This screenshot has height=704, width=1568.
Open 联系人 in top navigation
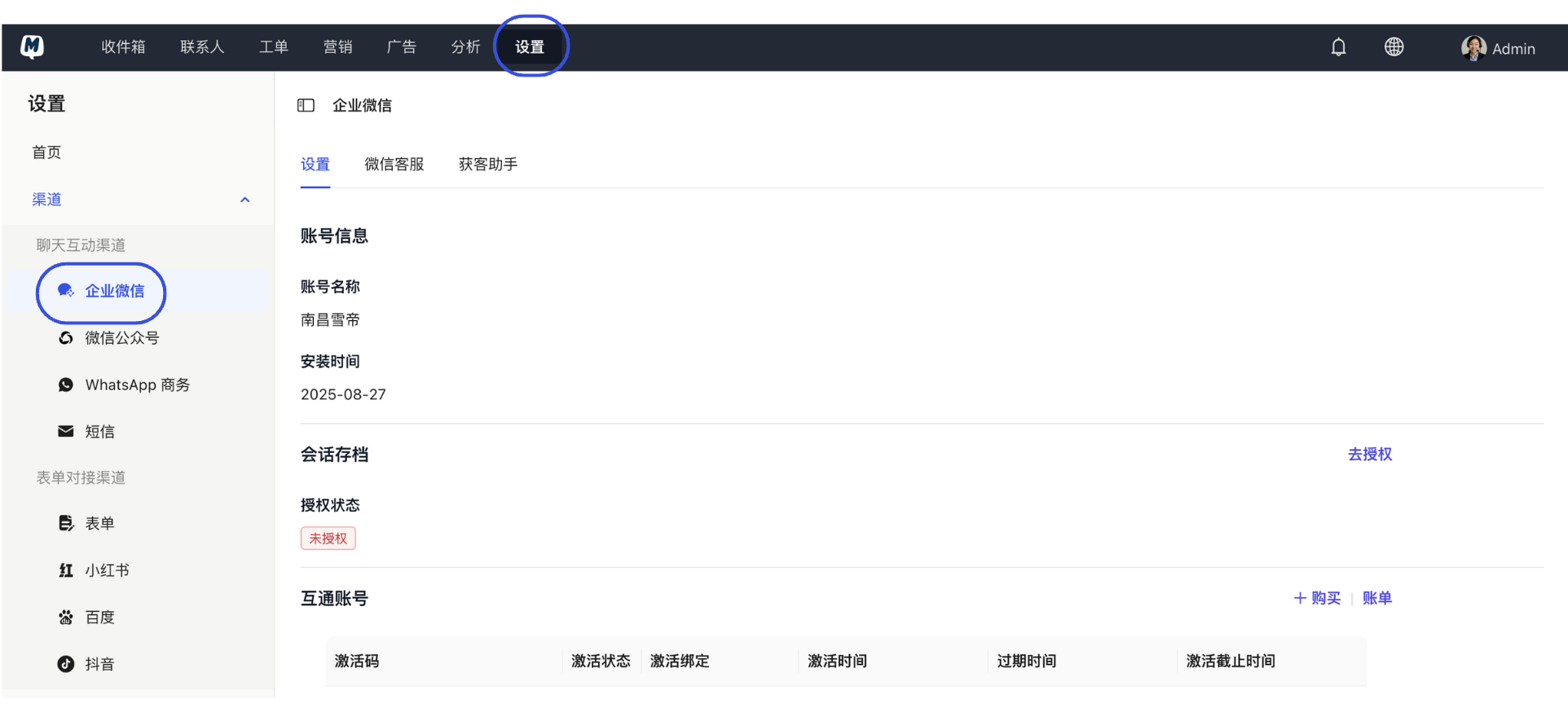202,47
